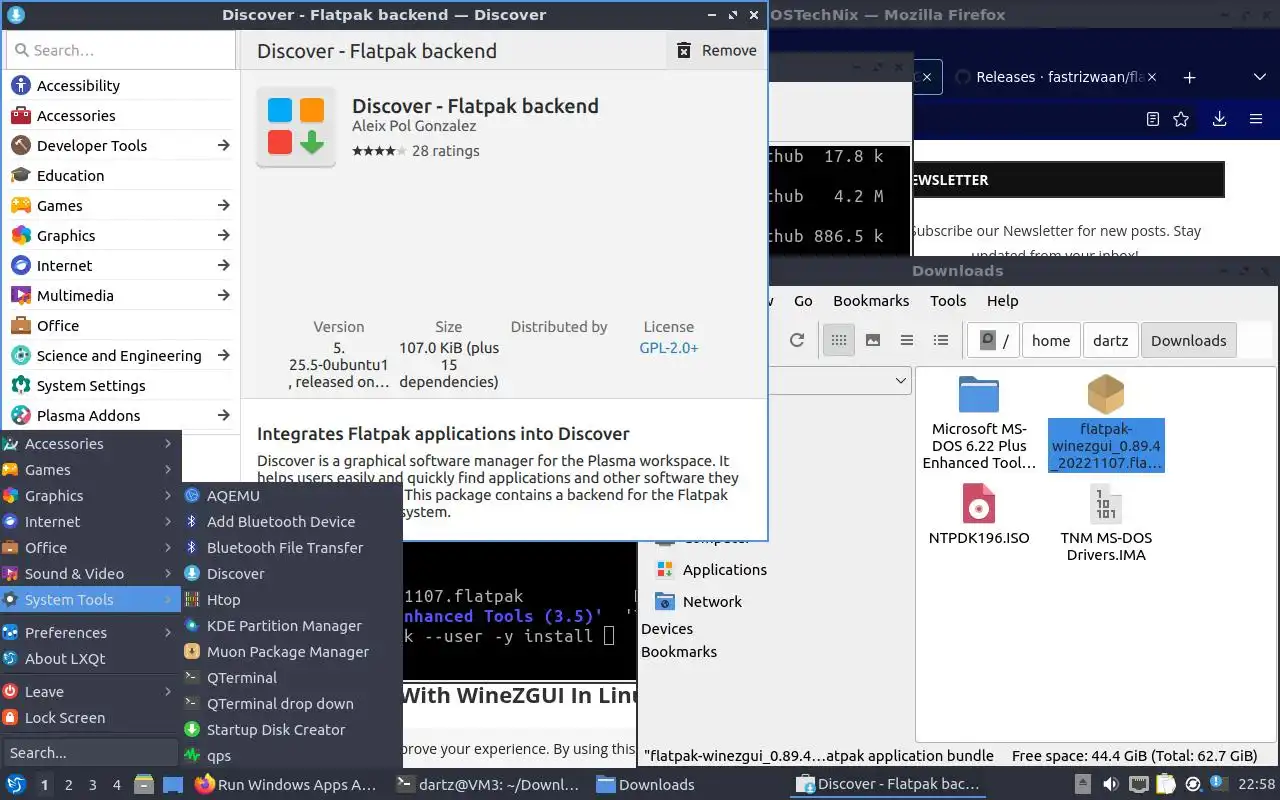The image size is (1280, 800).
Task: Select TNM MS-DOS Drivers.IMA file
Action: (1106, 525)
